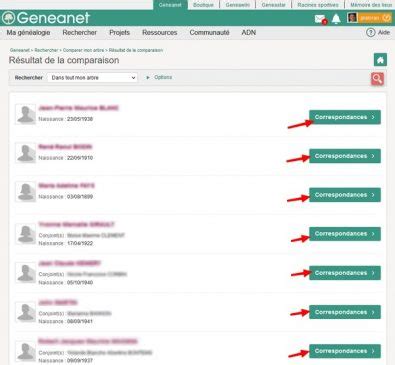395x365 pixels.
Task: Open the mail envelope messages icon
Action: (x=320, y=19)
